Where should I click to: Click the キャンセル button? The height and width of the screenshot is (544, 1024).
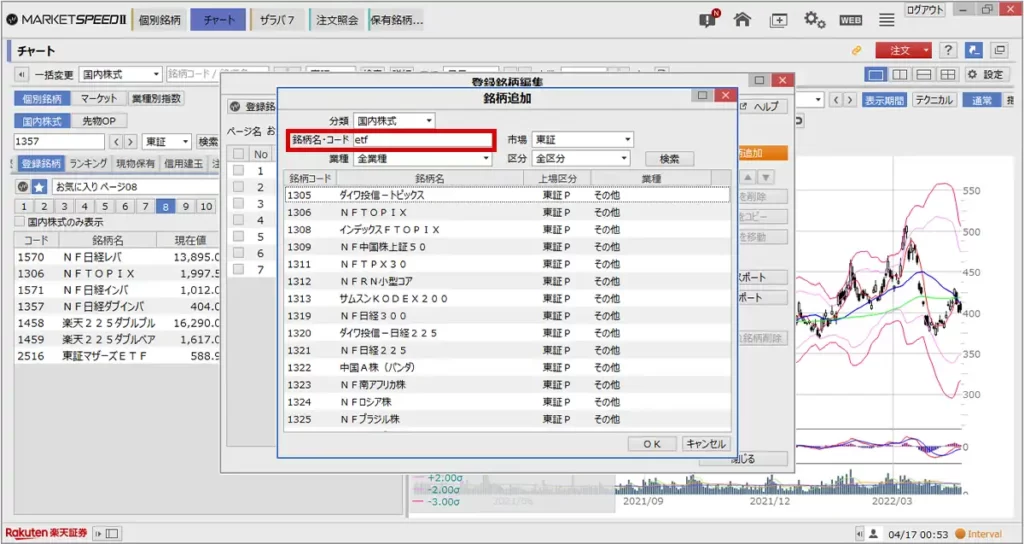[x=705, y=444]
